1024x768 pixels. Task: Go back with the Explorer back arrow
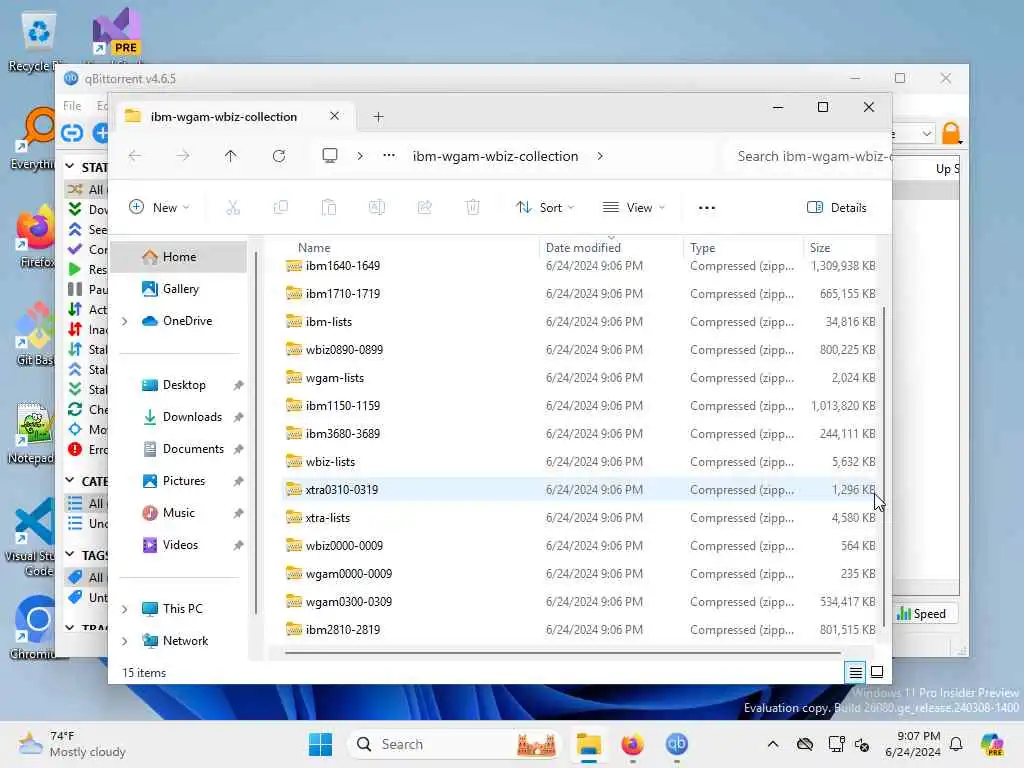(135, 156)
